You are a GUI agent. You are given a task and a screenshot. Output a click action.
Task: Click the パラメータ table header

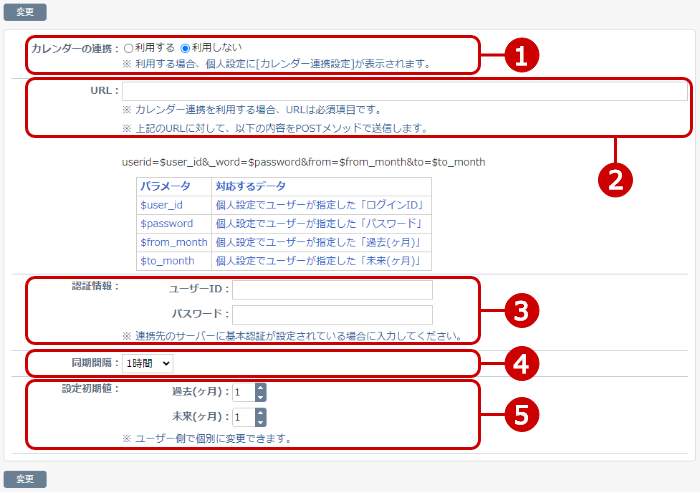pos(174,186)
